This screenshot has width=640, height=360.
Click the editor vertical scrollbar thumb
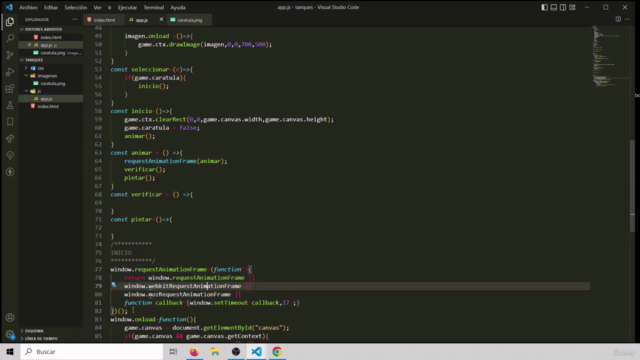point(632,186)
